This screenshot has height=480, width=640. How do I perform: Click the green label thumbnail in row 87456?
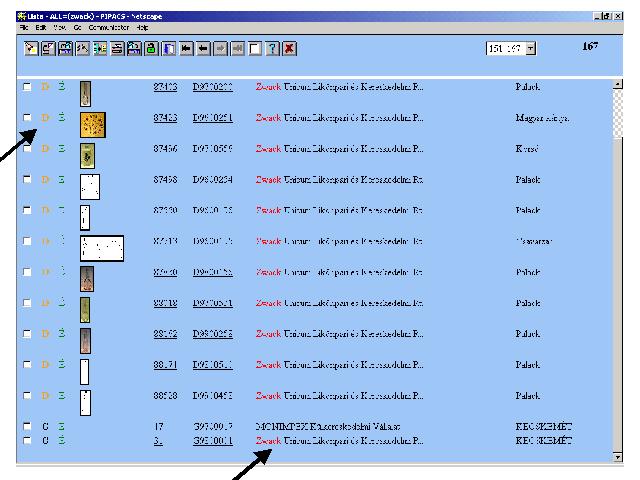(x=87, y=156)
